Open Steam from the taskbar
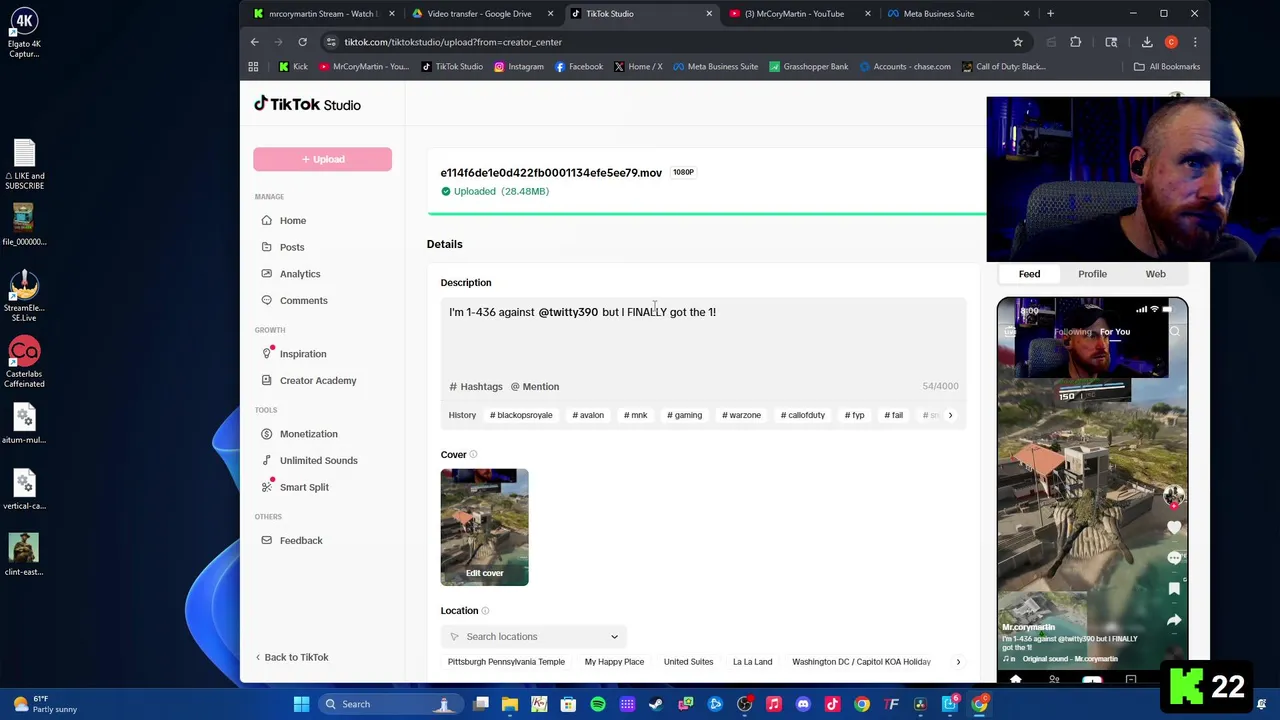The height and width of the screenshot is (720, 1280). click(x=656, y=704)
